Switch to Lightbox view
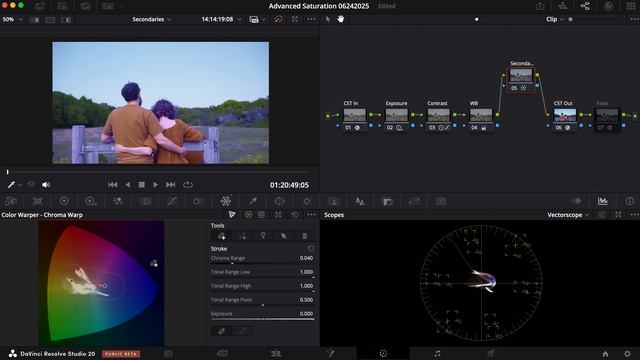Screen dimensions: 640x360 [631, 6]
